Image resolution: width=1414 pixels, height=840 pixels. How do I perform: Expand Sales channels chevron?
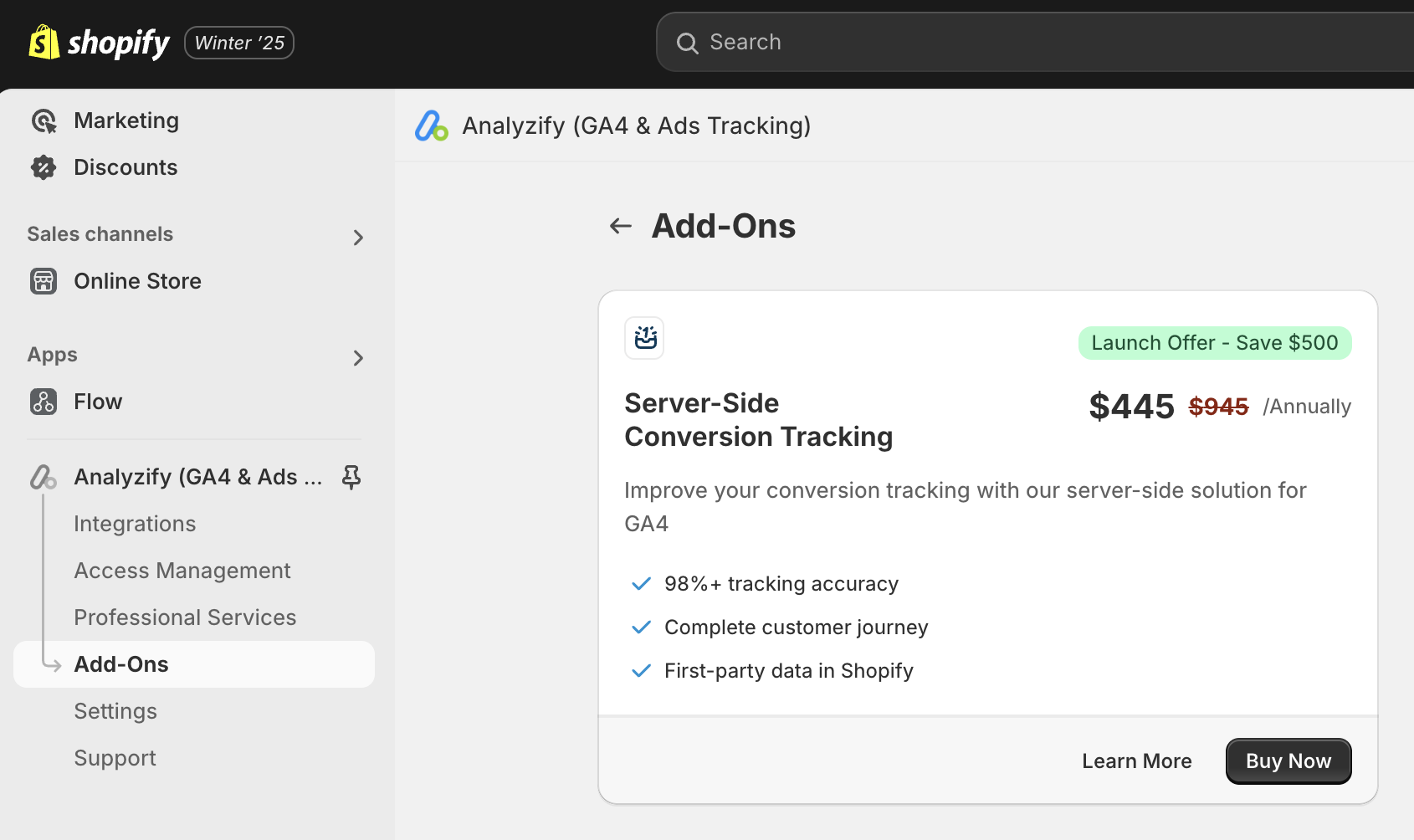[x=358, y=238]
